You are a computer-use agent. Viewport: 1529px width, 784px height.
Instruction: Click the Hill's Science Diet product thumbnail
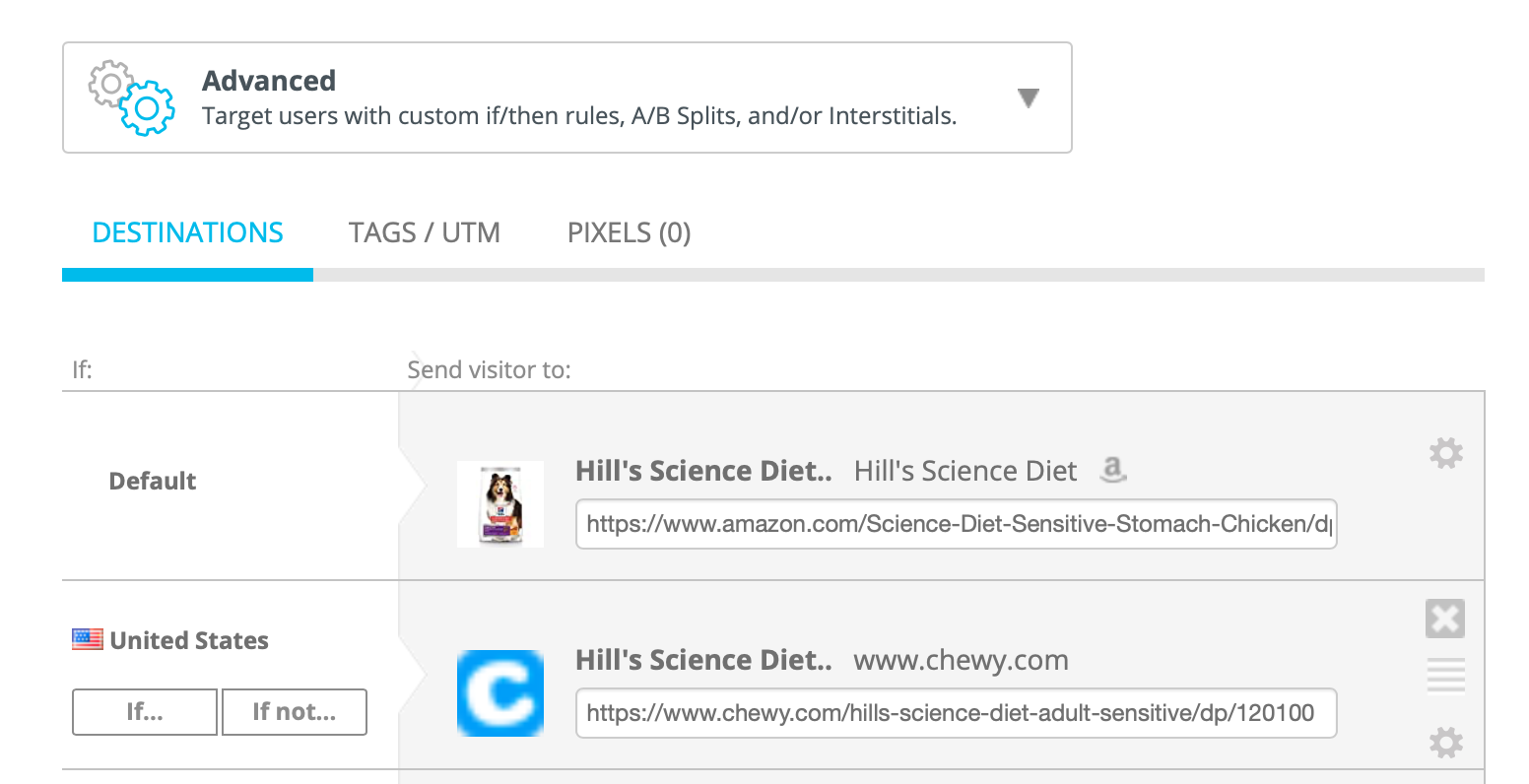tap(499, 503)
